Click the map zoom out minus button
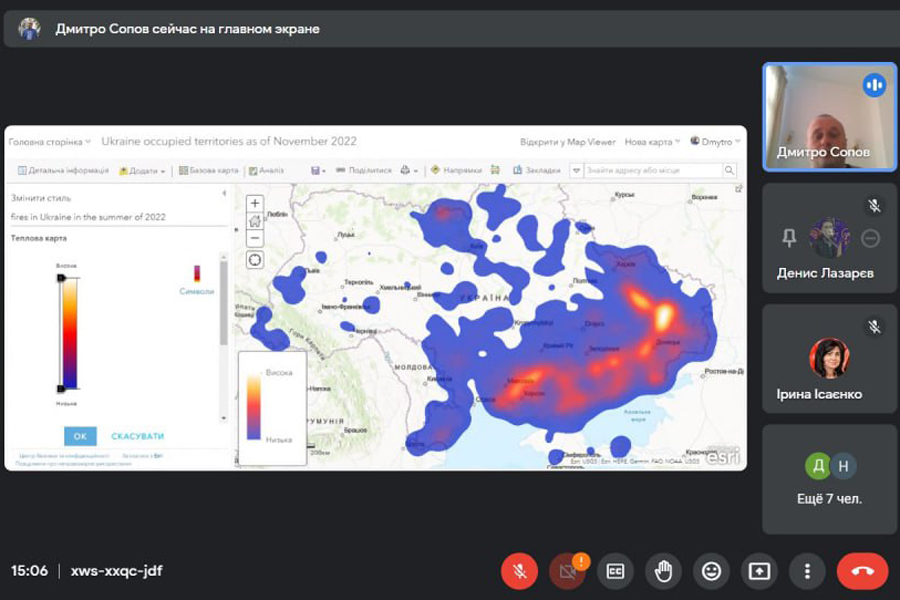900x600 pixels. [x=255, y=238]
